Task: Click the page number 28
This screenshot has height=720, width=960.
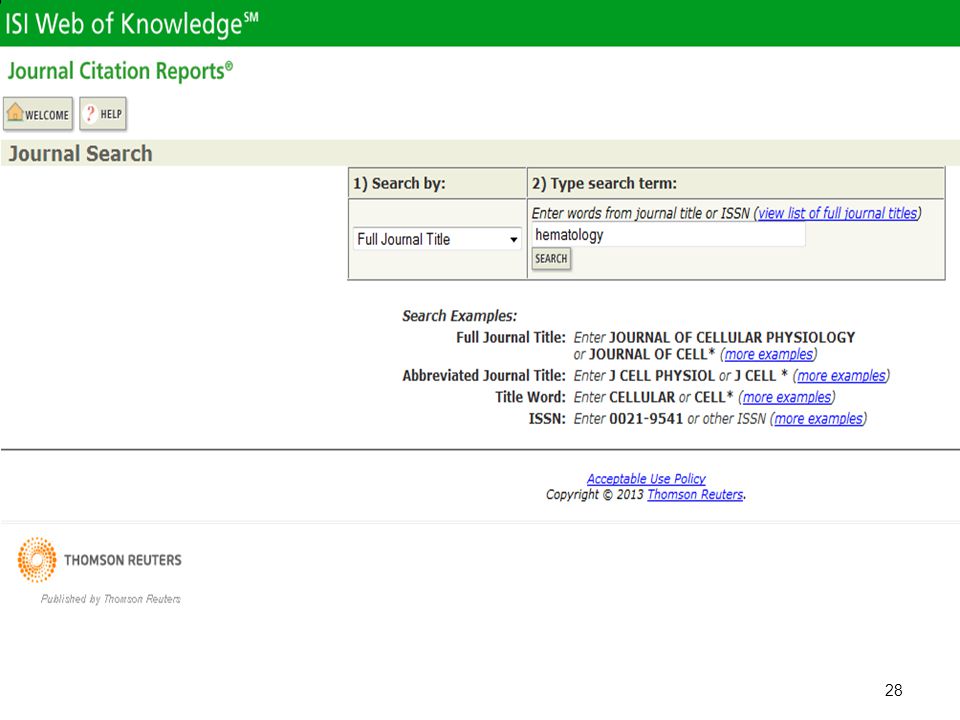Action: pyautogui.click(x=893, y=690)
